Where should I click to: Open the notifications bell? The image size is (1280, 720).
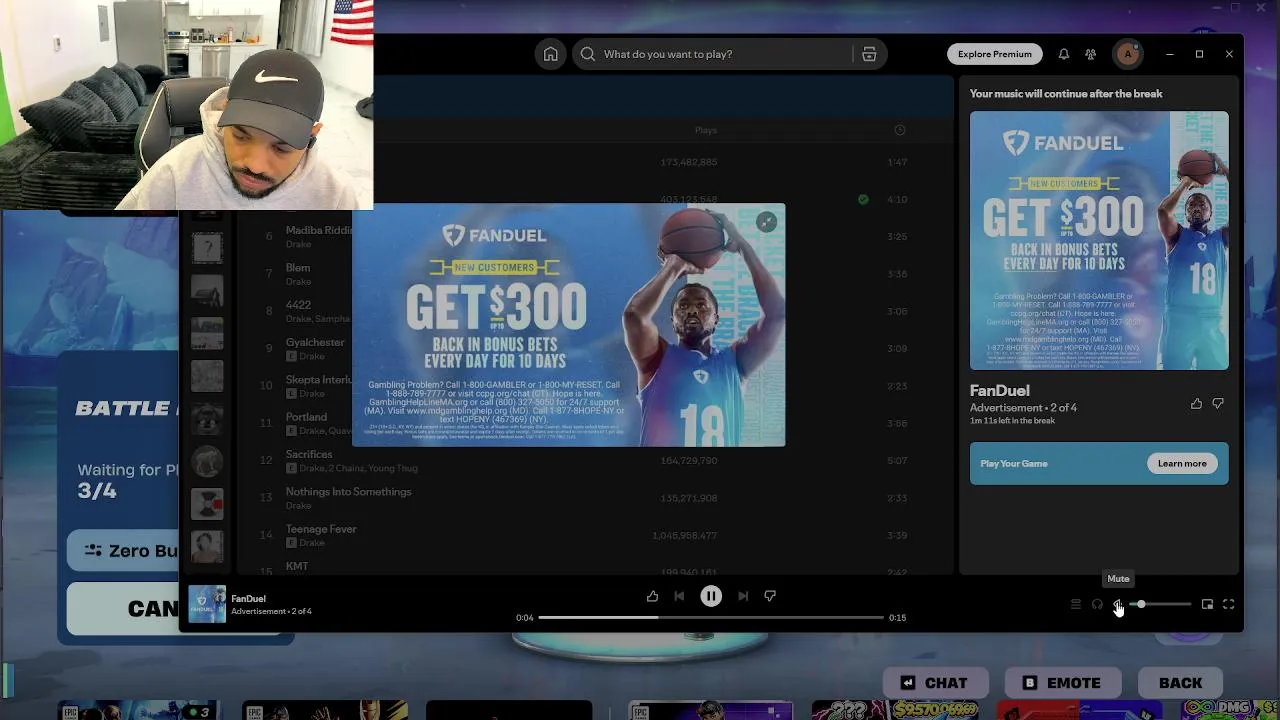click(x=1064, y=54)
